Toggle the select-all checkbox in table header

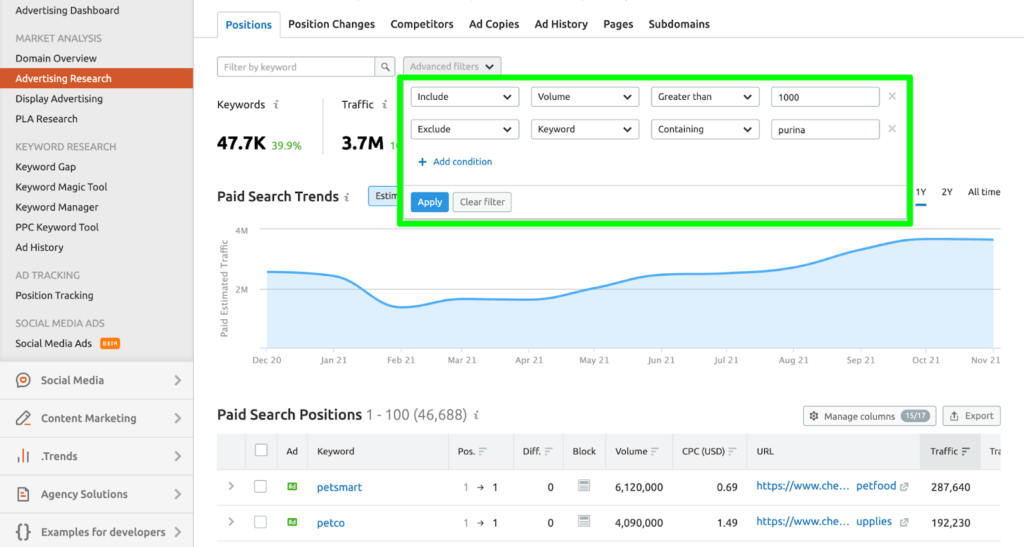[x=261, y=451]
